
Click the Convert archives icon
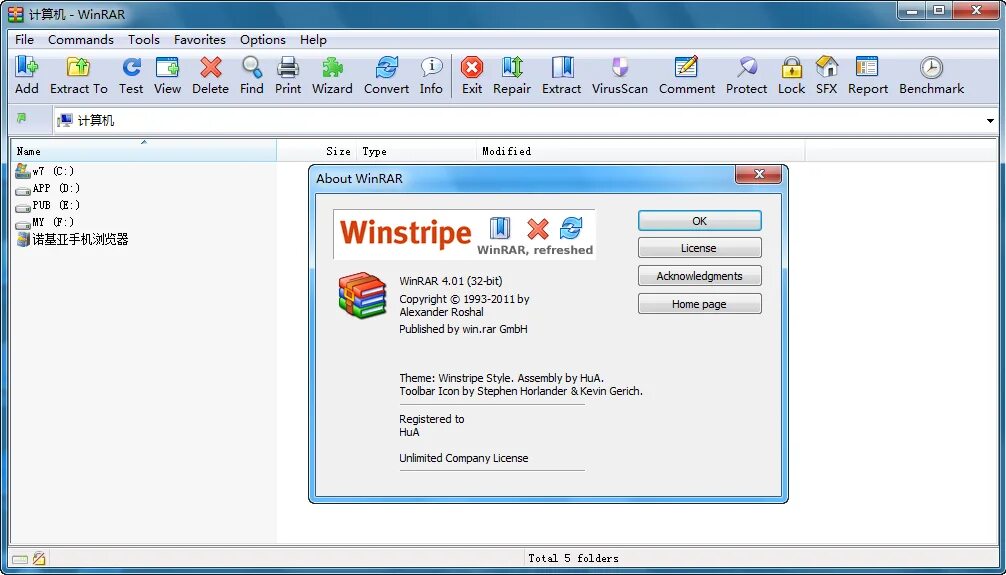point(386,67)
